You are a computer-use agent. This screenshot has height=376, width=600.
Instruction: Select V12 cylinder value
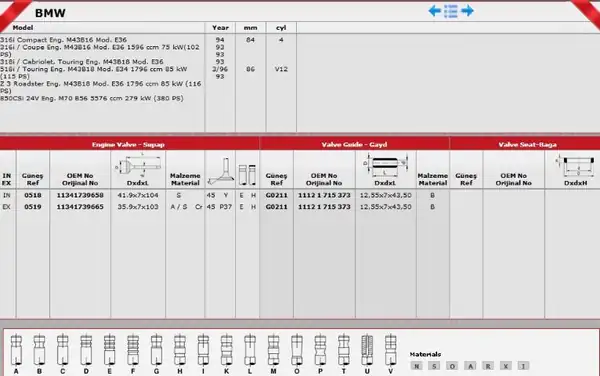tap(281, 69)
